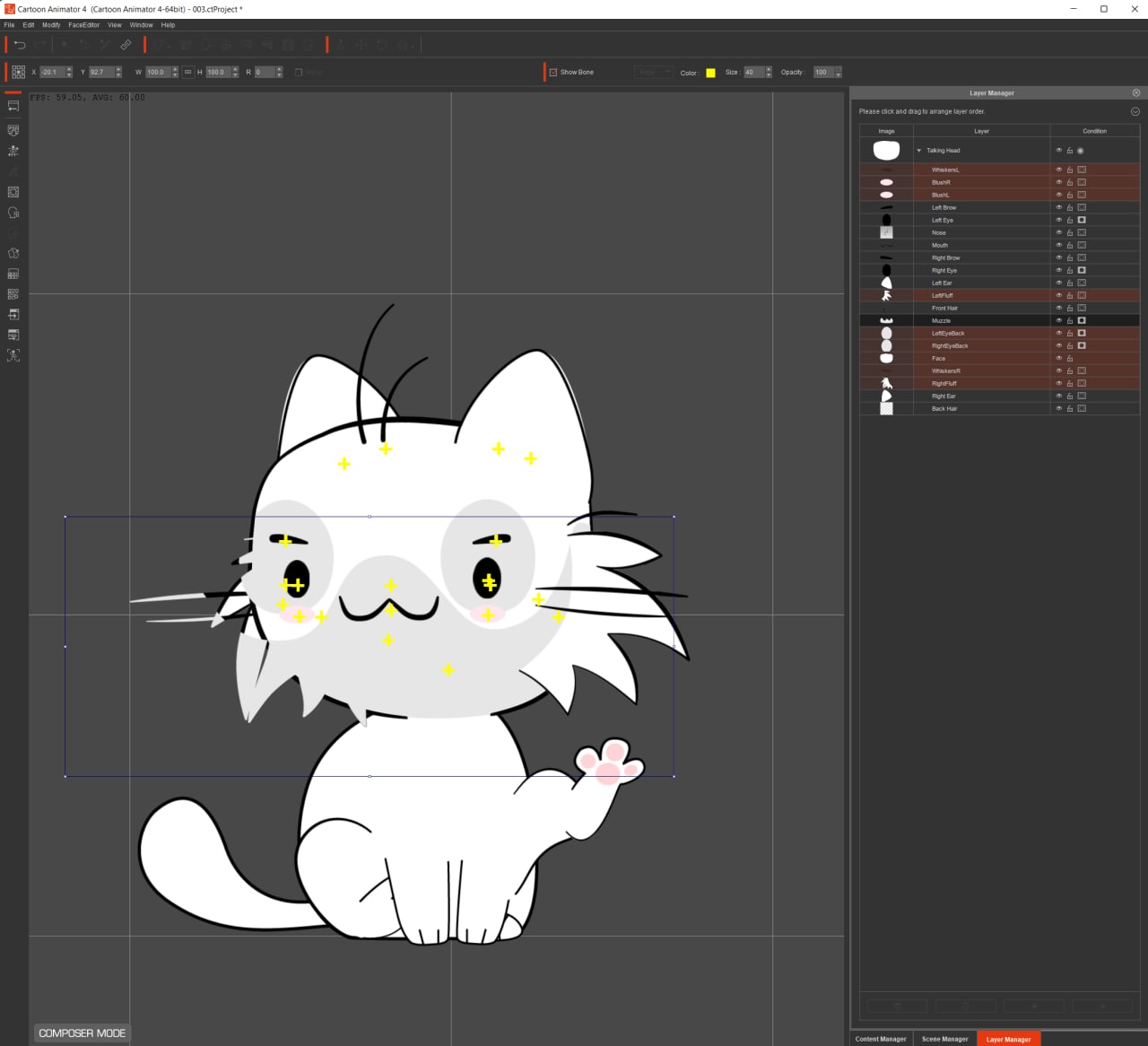The width and height of the screenshot is (1148, 1046).
Task: Select the LeftFluff layer row
Action: [1000, 295]
